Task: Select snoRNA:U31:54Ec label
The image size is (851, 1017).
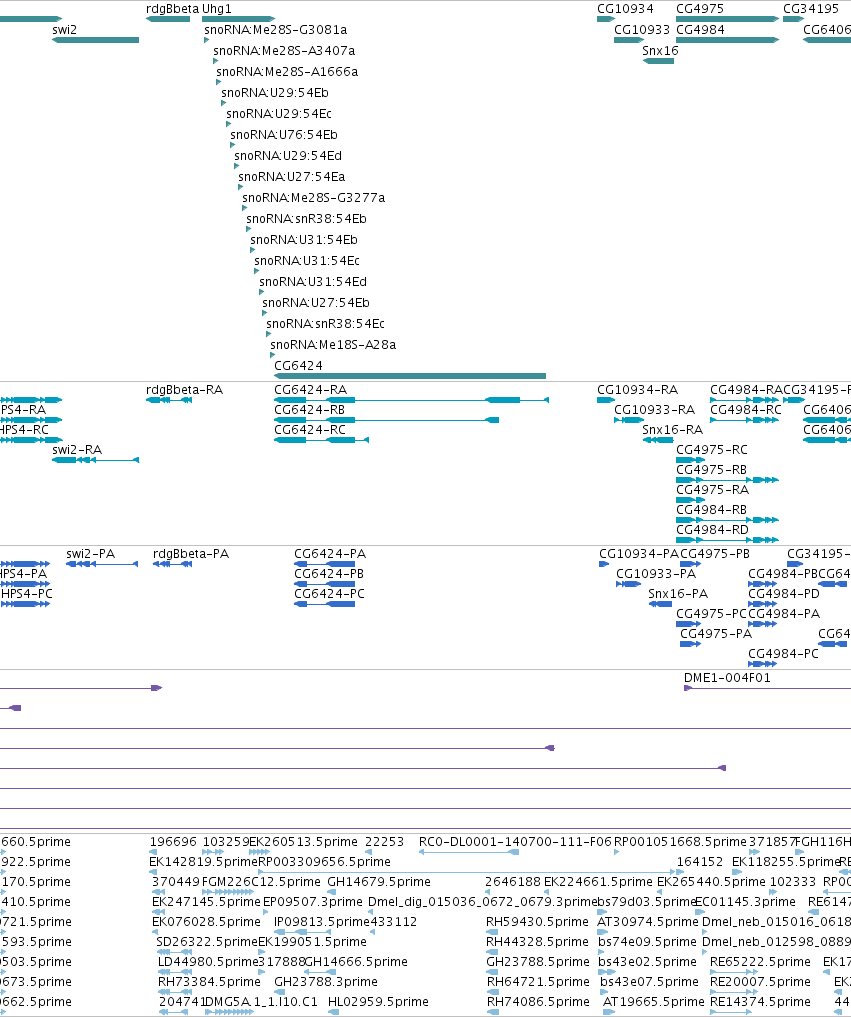Action: click(307, 261)
